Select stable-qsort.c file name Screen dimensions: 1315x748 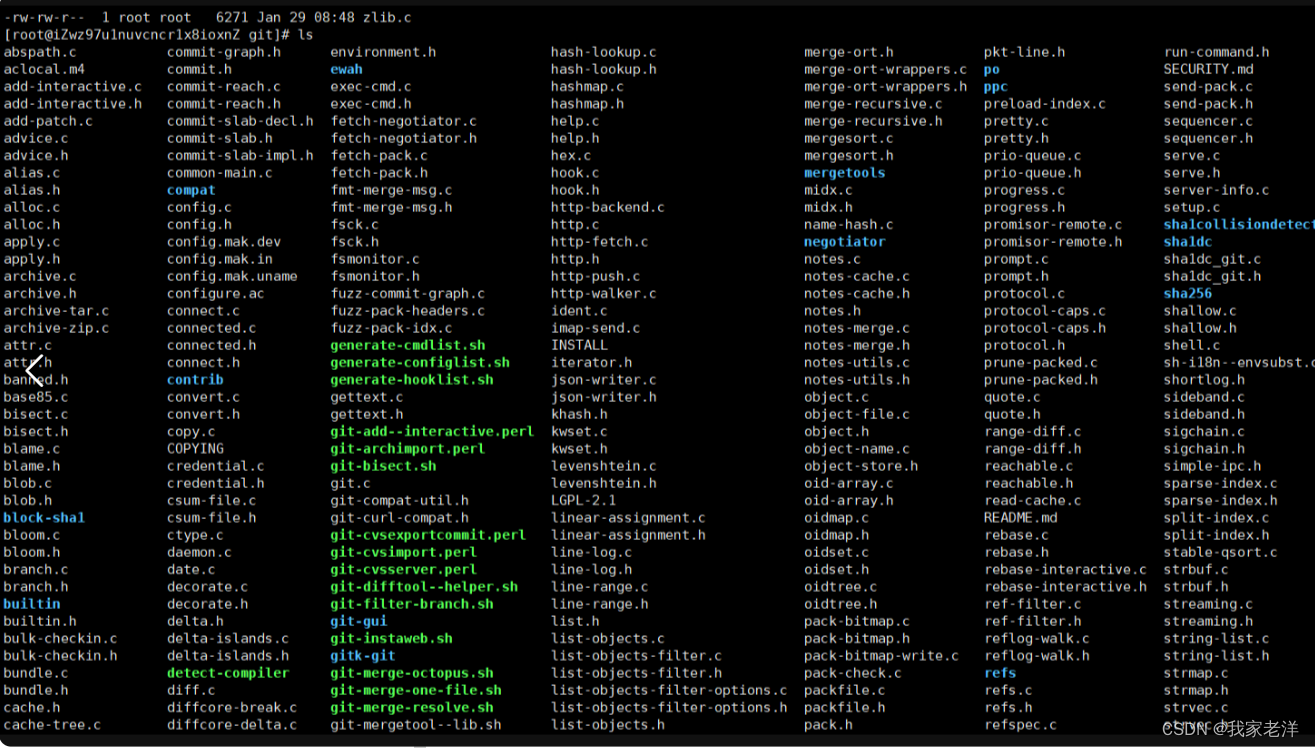click(x=1220, y=552)
